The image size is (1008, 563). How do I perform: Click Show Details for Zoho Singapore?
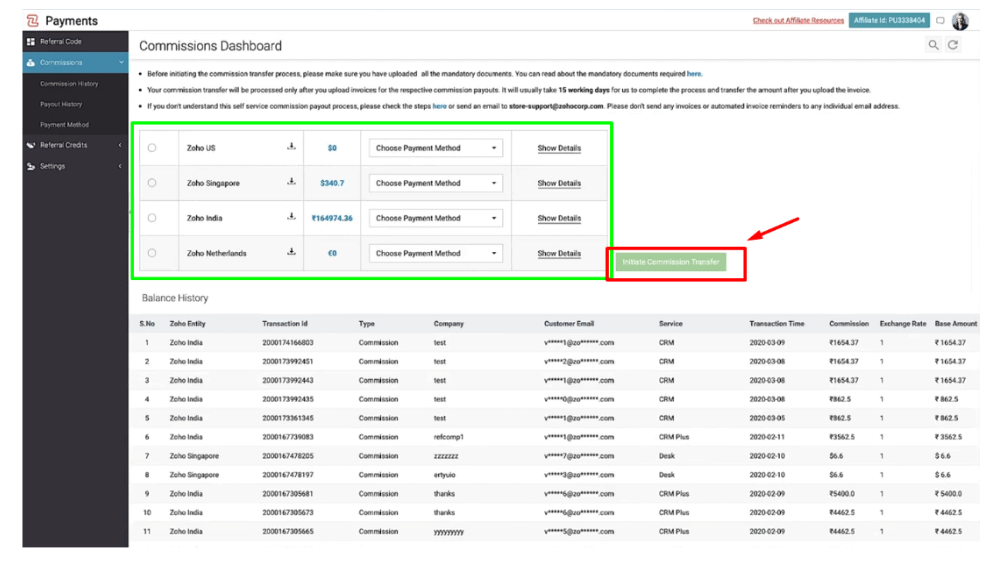tap(559, 183)
